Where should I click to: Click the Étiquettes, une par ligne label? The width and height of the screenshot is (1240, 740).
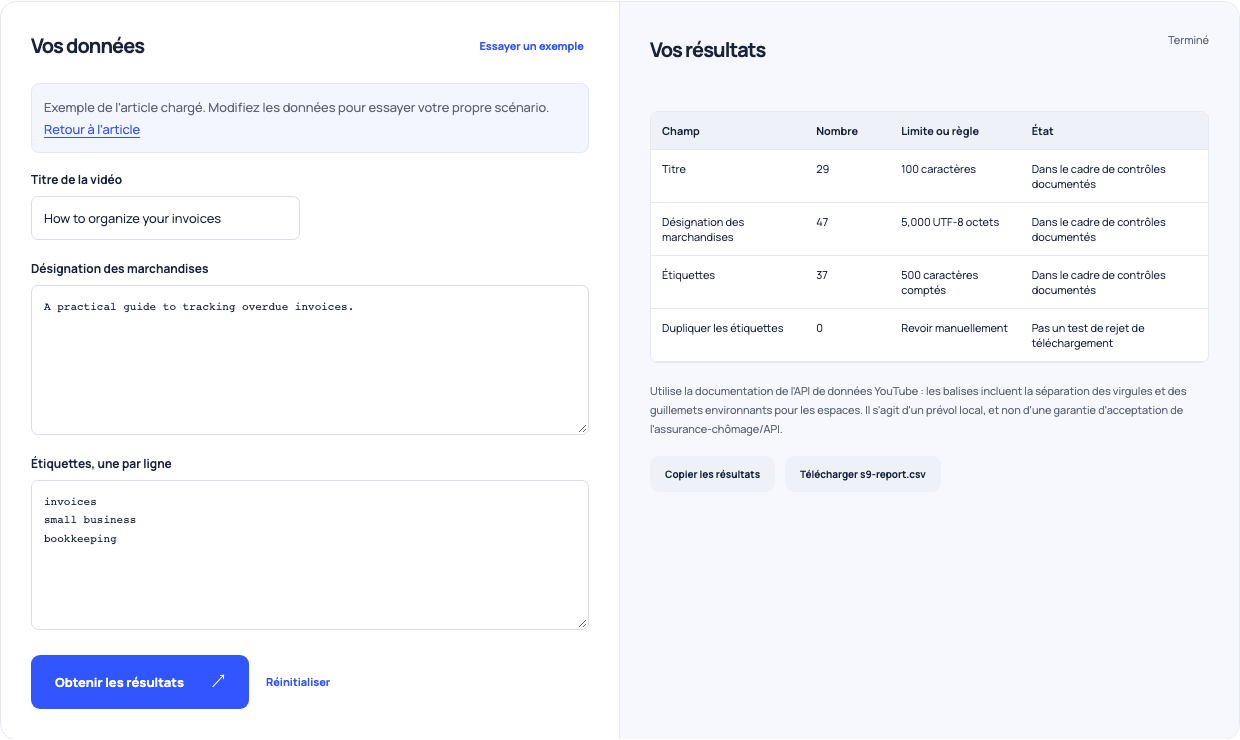[101, 464]
